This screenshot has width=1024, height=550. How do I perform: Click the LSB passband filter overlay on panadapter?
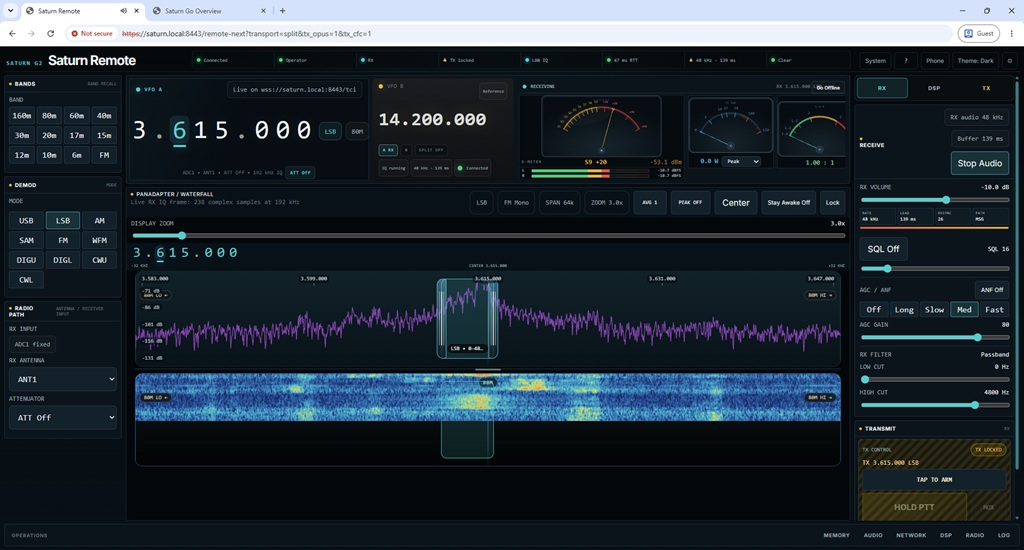[x=468, y=319]
